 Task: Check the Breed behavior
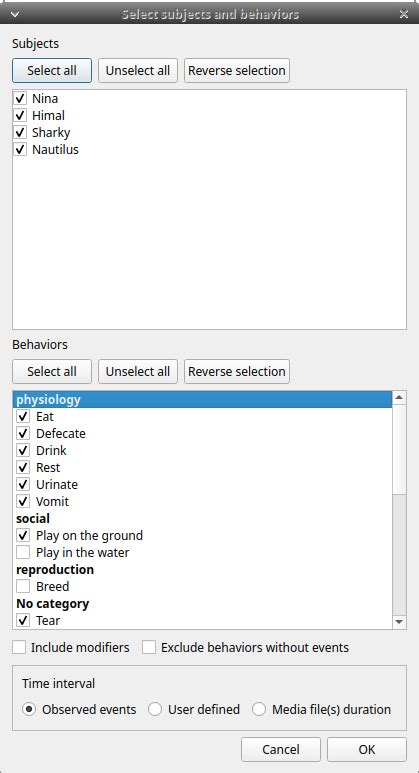click(23, 587)
